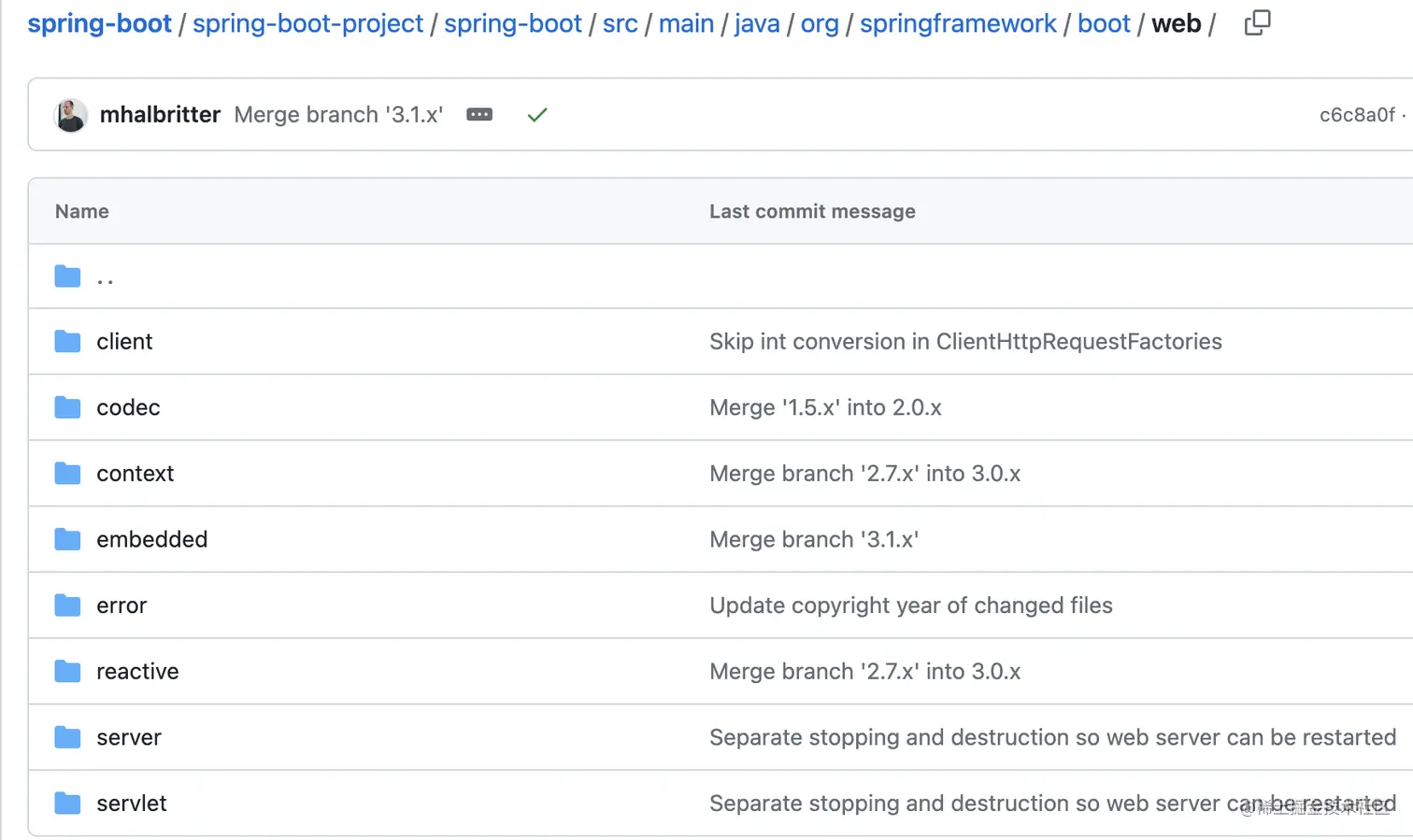The height and width of the screenshot is (840, 1413).
Task: Click the codec folder icon
Action: click(67, 407)
